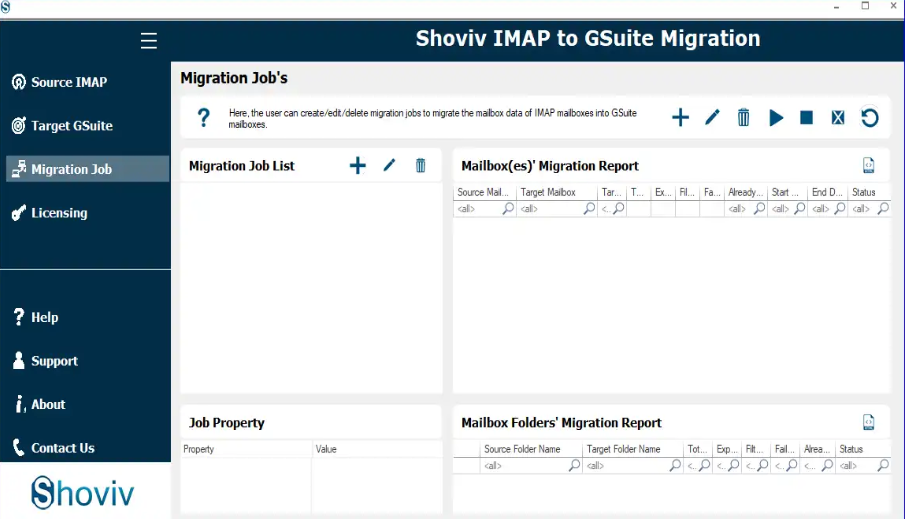Sort by the Target Mailbox column header
The width and height of the screenshot is (905, 519).
coord(557,192)
